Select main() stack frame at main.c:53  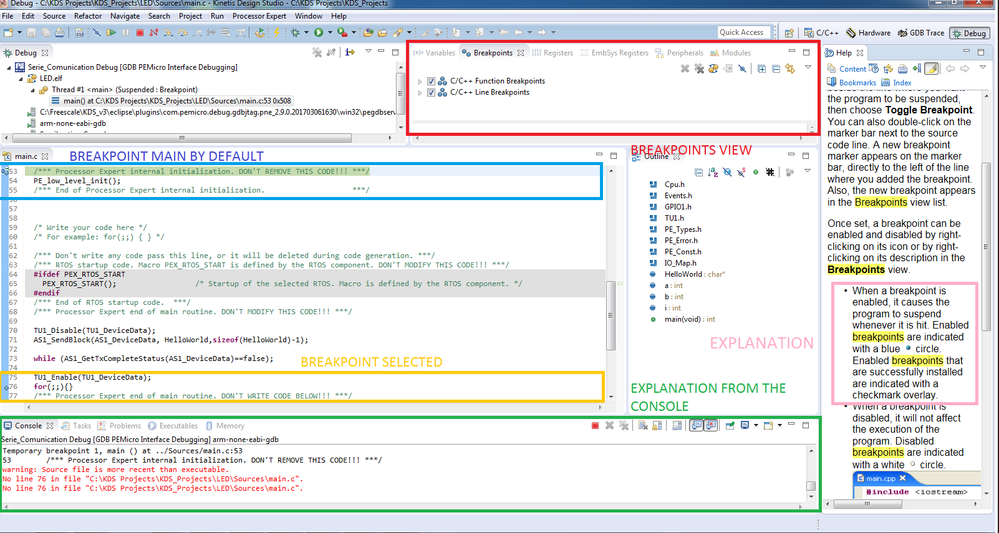coord(171,101)
